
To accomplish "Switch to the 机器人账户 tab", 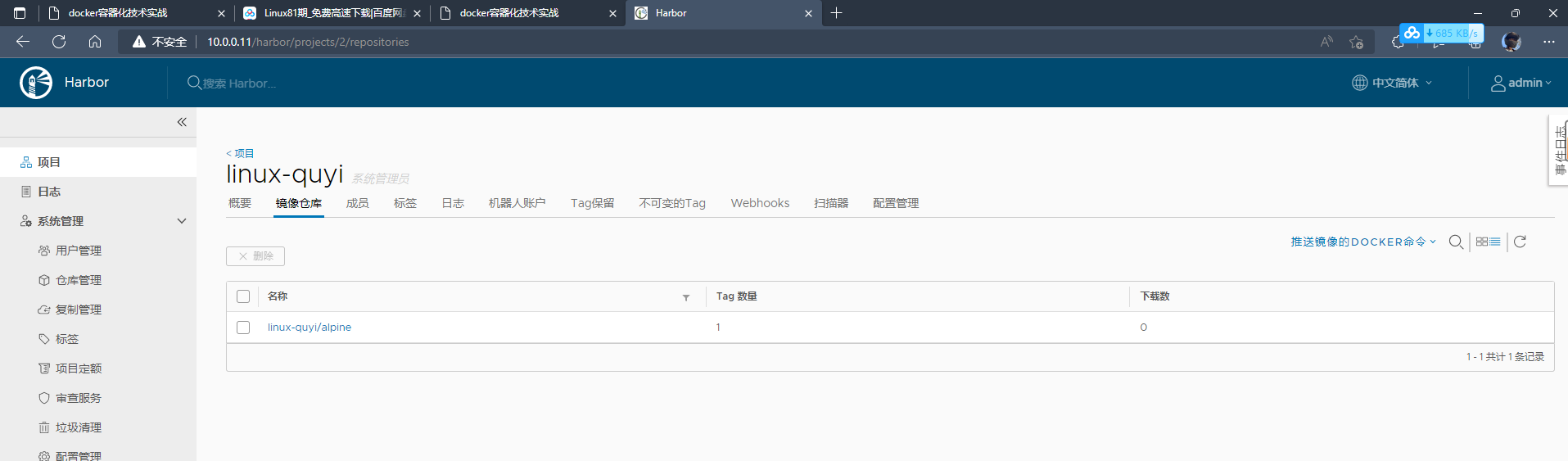I will (x=517, y=203).
